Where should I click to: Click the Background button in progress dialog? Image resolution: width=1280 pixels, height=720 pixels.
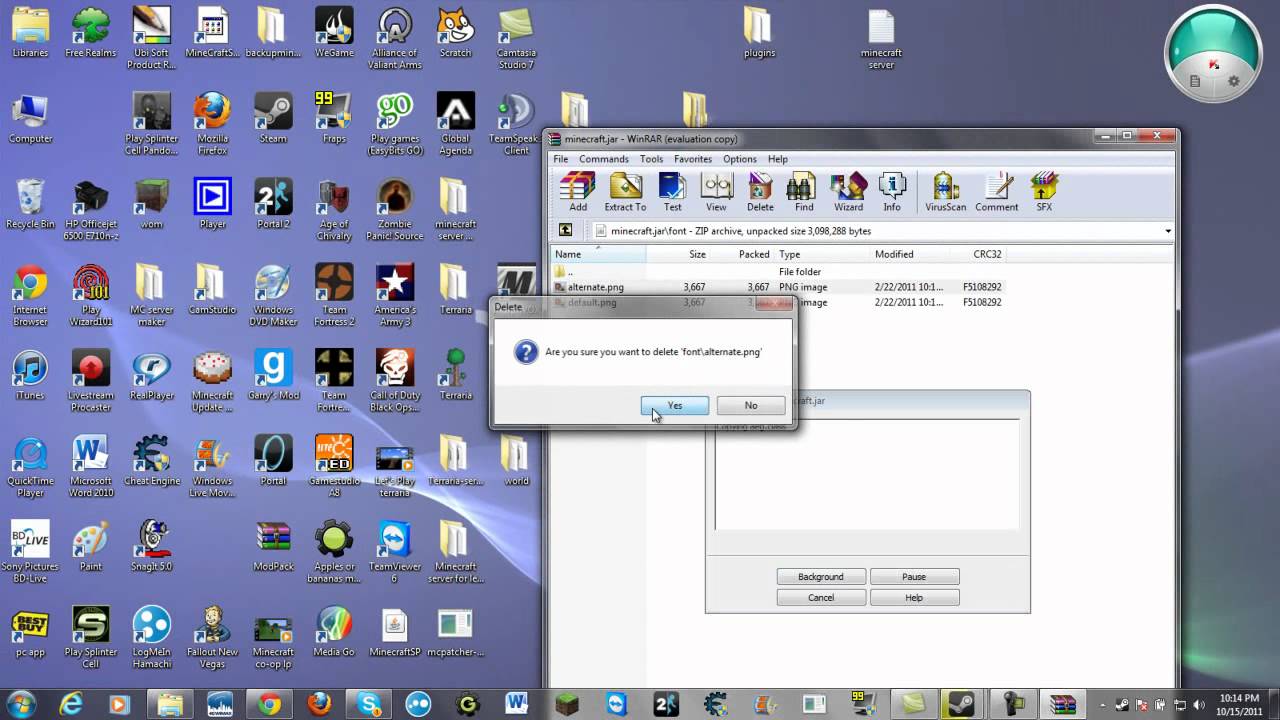click(821, 577)
